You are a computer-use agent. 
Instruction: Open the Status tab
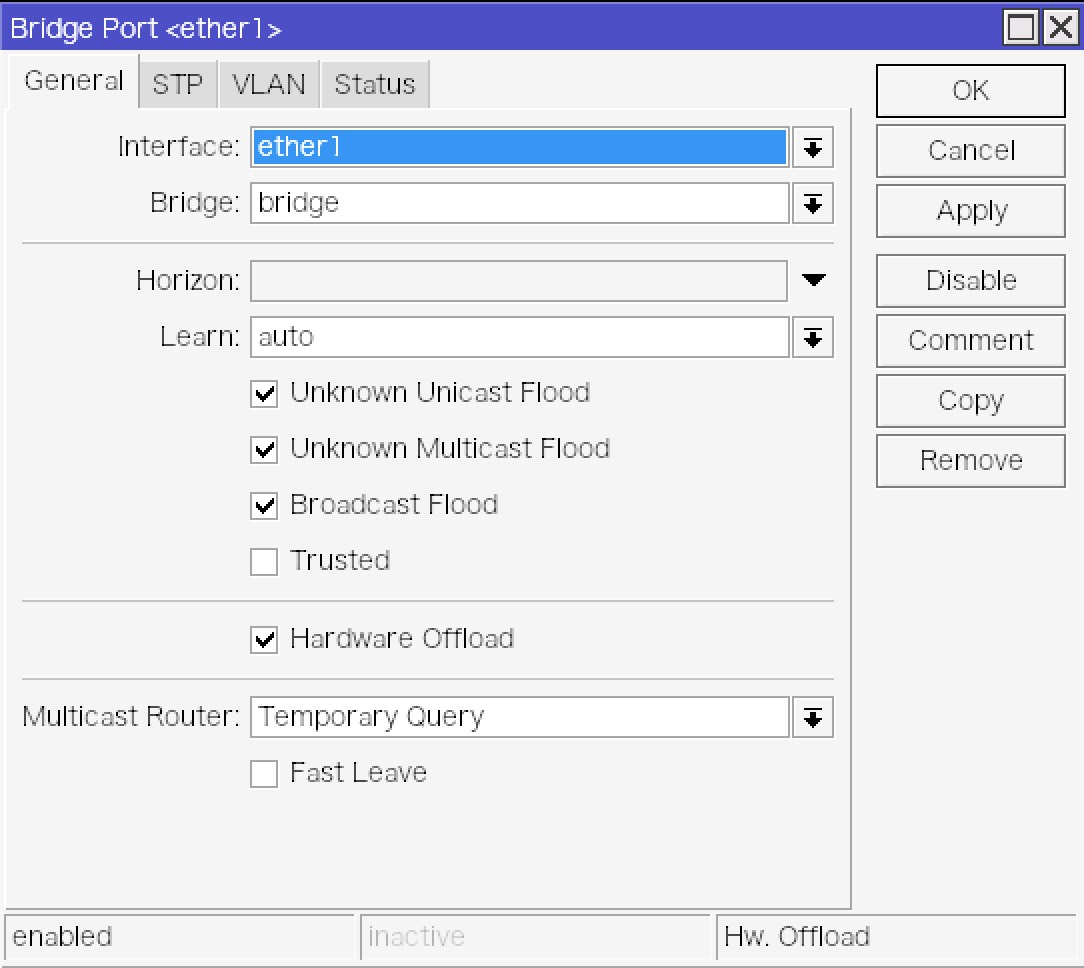coord(374,85)
